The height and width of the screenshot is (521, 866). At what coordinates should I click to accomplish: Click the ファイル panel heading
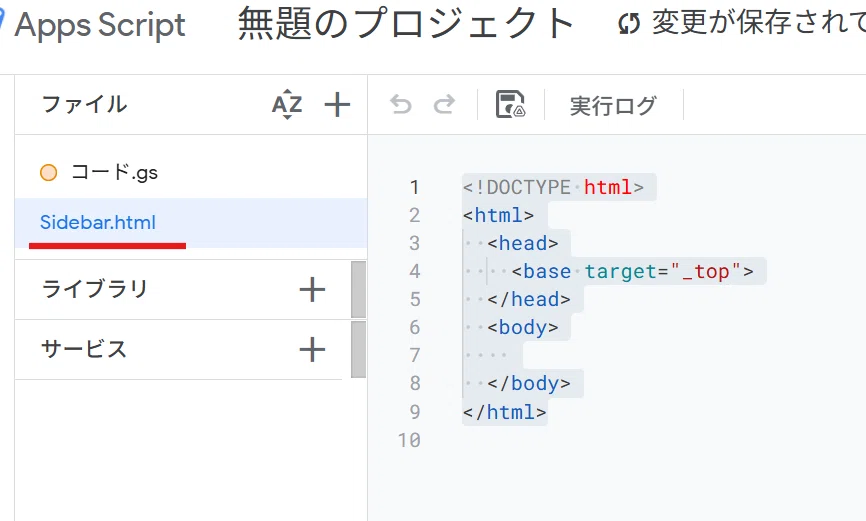[84, 104]
